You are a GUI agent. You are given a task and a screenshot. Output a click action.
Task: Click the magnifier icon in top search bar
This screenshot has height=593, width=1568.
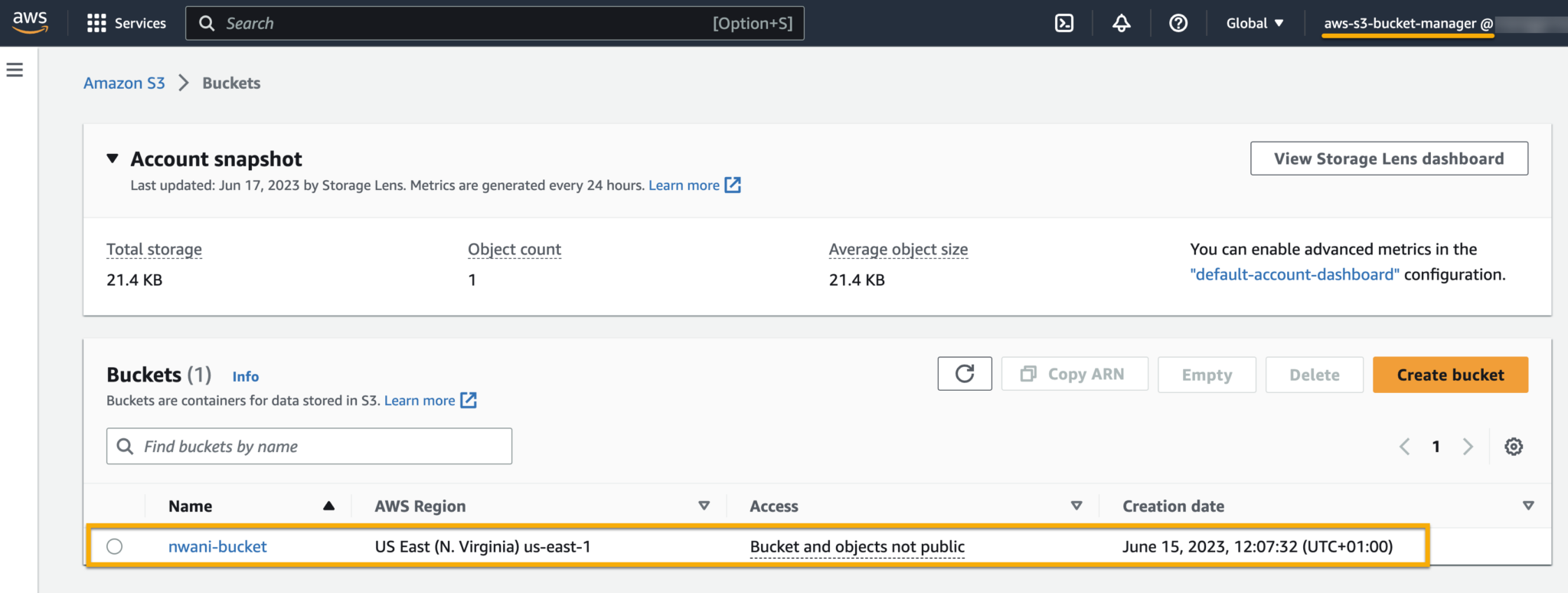(x=207, y=23)
